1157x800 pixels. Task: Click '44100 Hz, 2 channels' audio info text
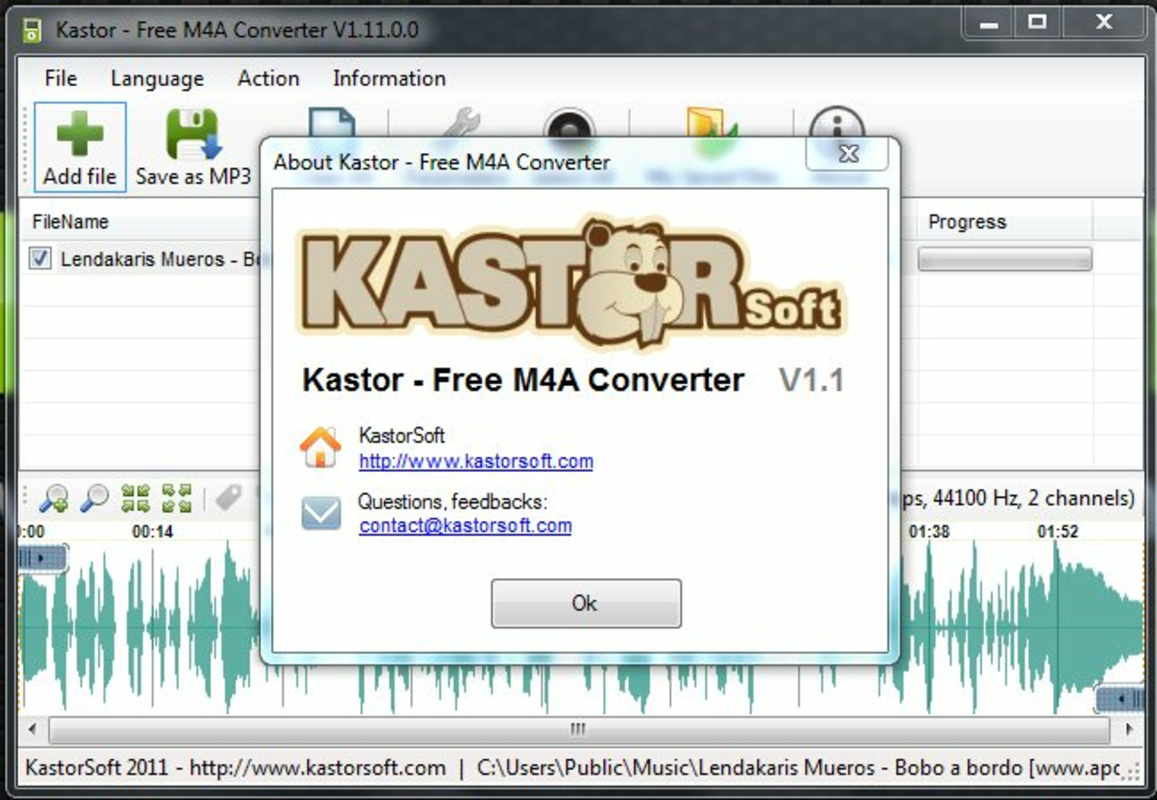pyautogui.click(x=1034, y=498)
